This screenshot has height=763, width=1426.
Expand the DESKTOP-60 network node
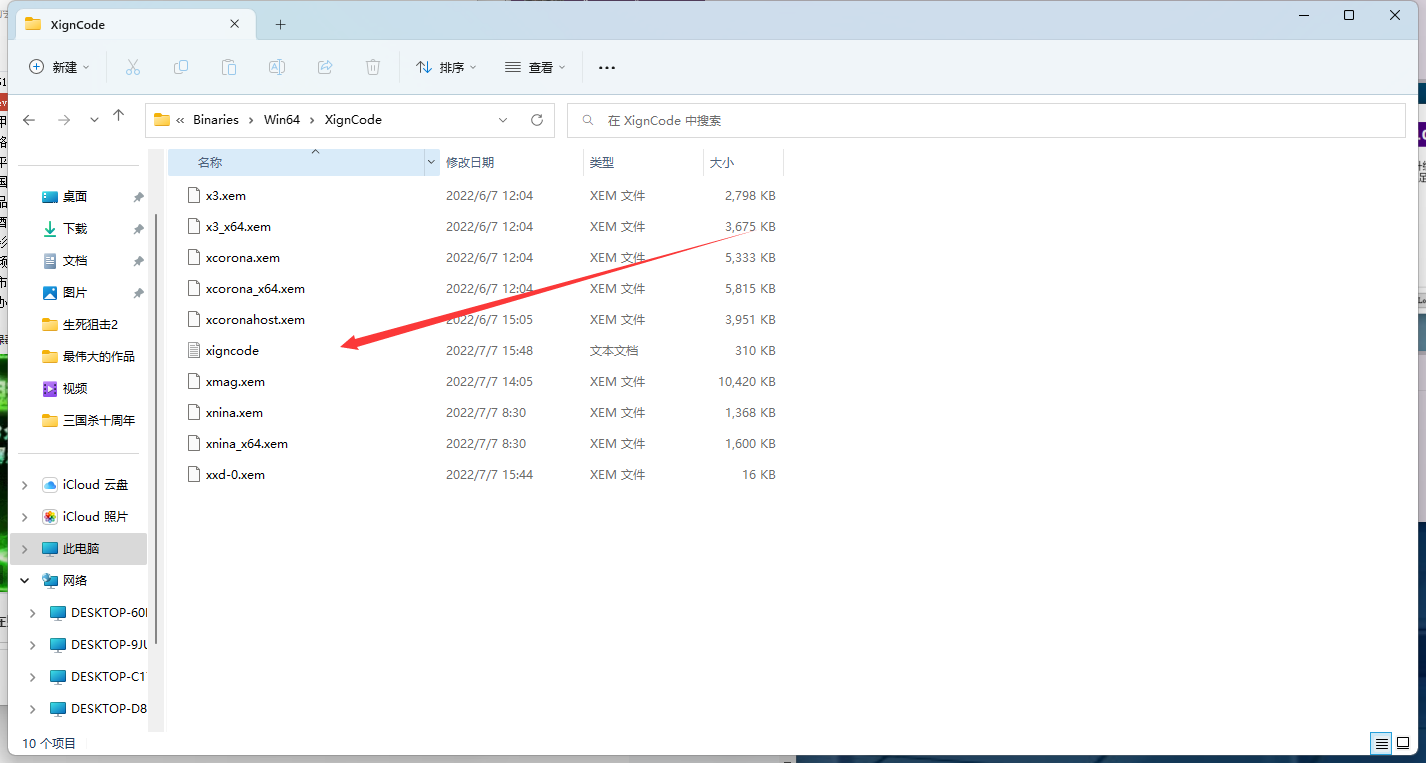(x=33, y=613)
